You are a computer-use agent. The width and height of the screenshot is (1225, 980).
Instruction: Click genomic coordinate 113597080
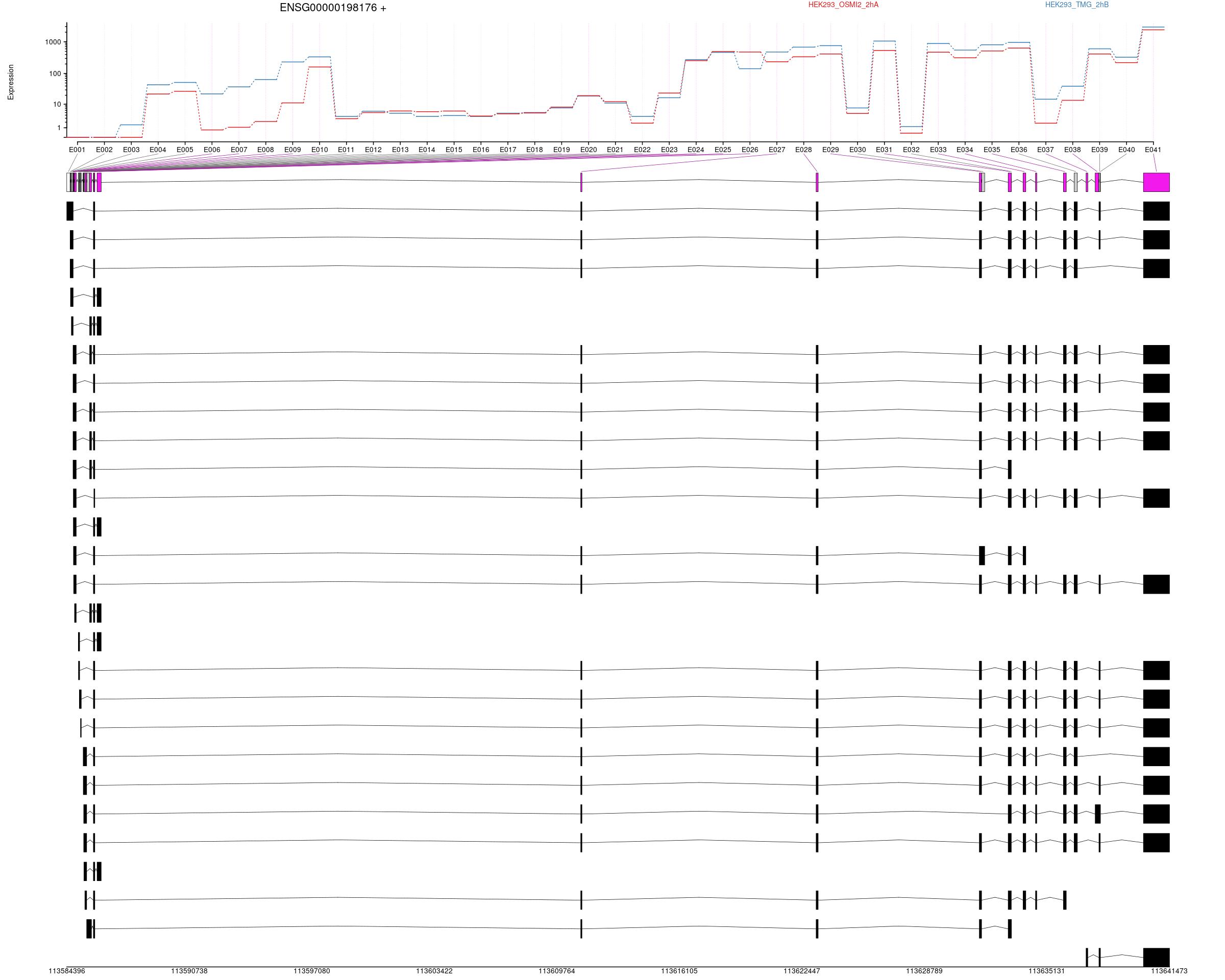click(312, 971)
